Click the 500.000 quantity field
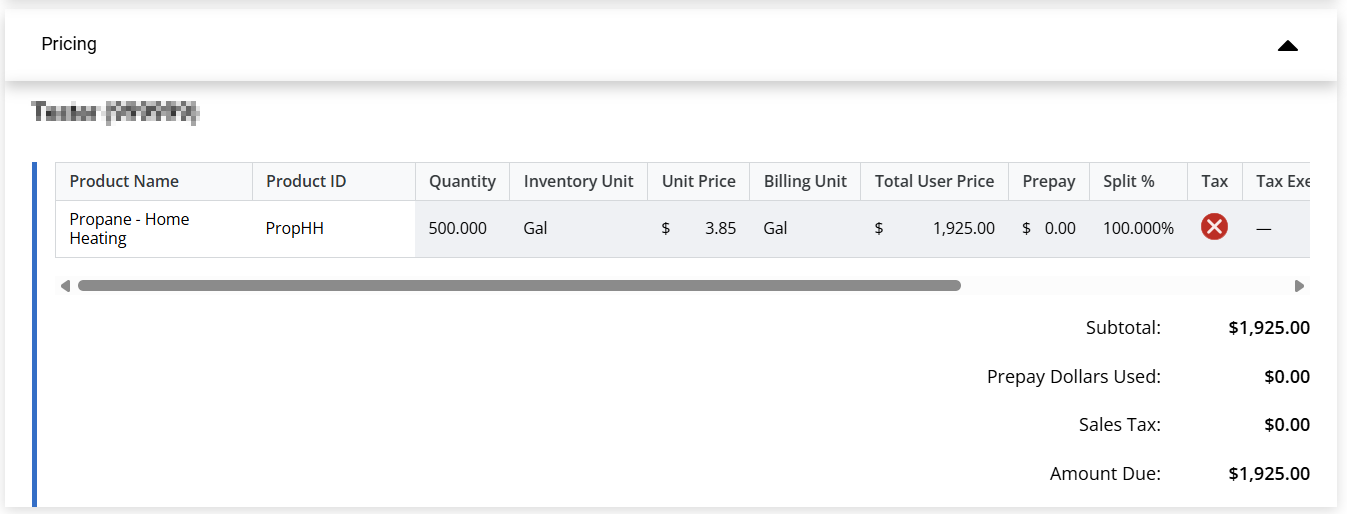This screenshot has width=1347, height=514. 458,229
